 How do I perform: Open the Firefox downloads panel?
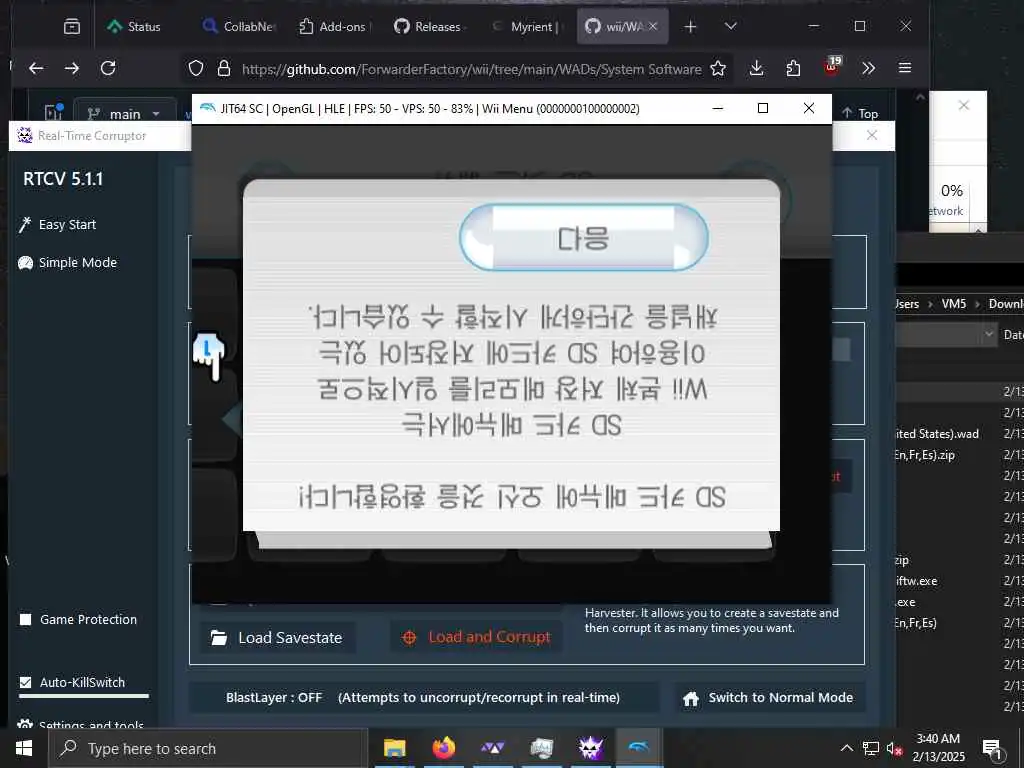tap(756, 68)
